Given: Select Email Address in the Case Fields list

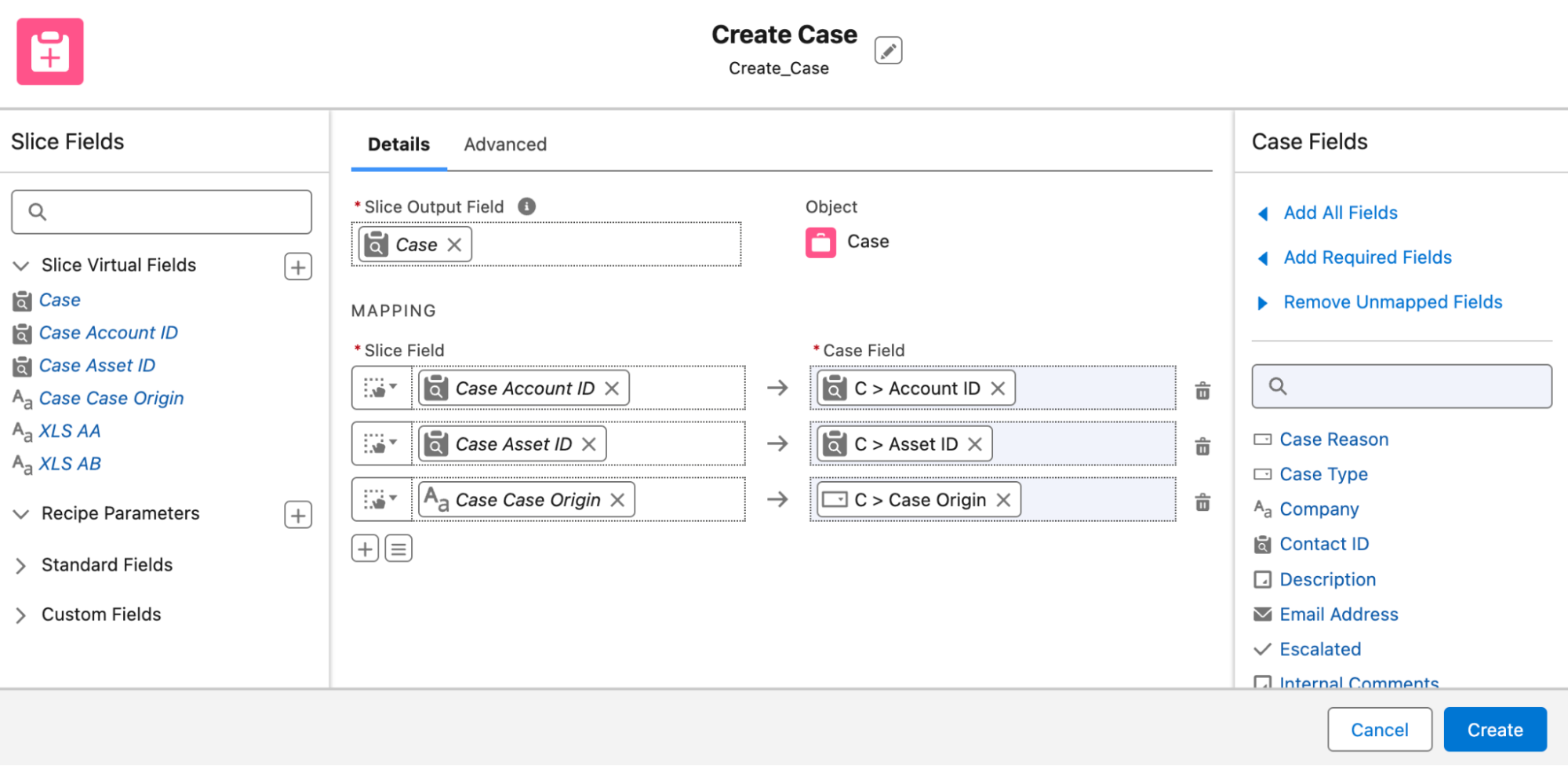Looking at the screenshot, I should [x=1338, y=615].
